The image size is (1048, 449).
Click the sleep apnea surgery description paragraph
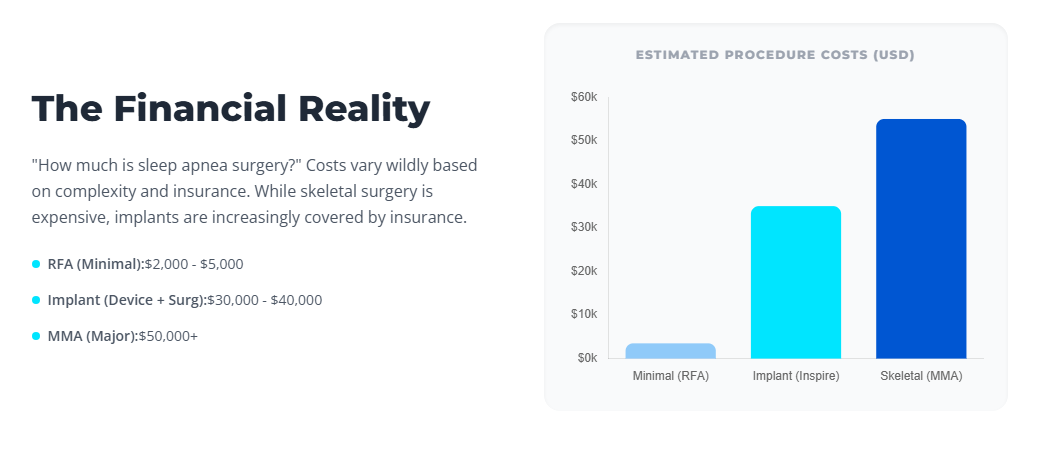point(255,190)
